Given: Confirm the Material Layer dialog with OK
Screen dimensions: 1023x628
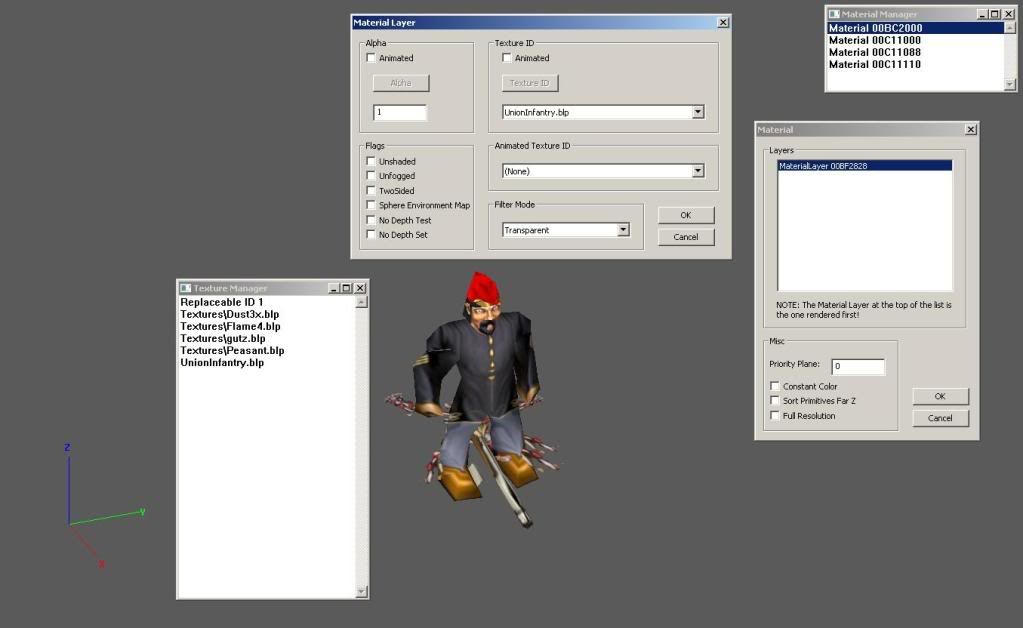Looking at the screenshot, I should click(686, 215).
